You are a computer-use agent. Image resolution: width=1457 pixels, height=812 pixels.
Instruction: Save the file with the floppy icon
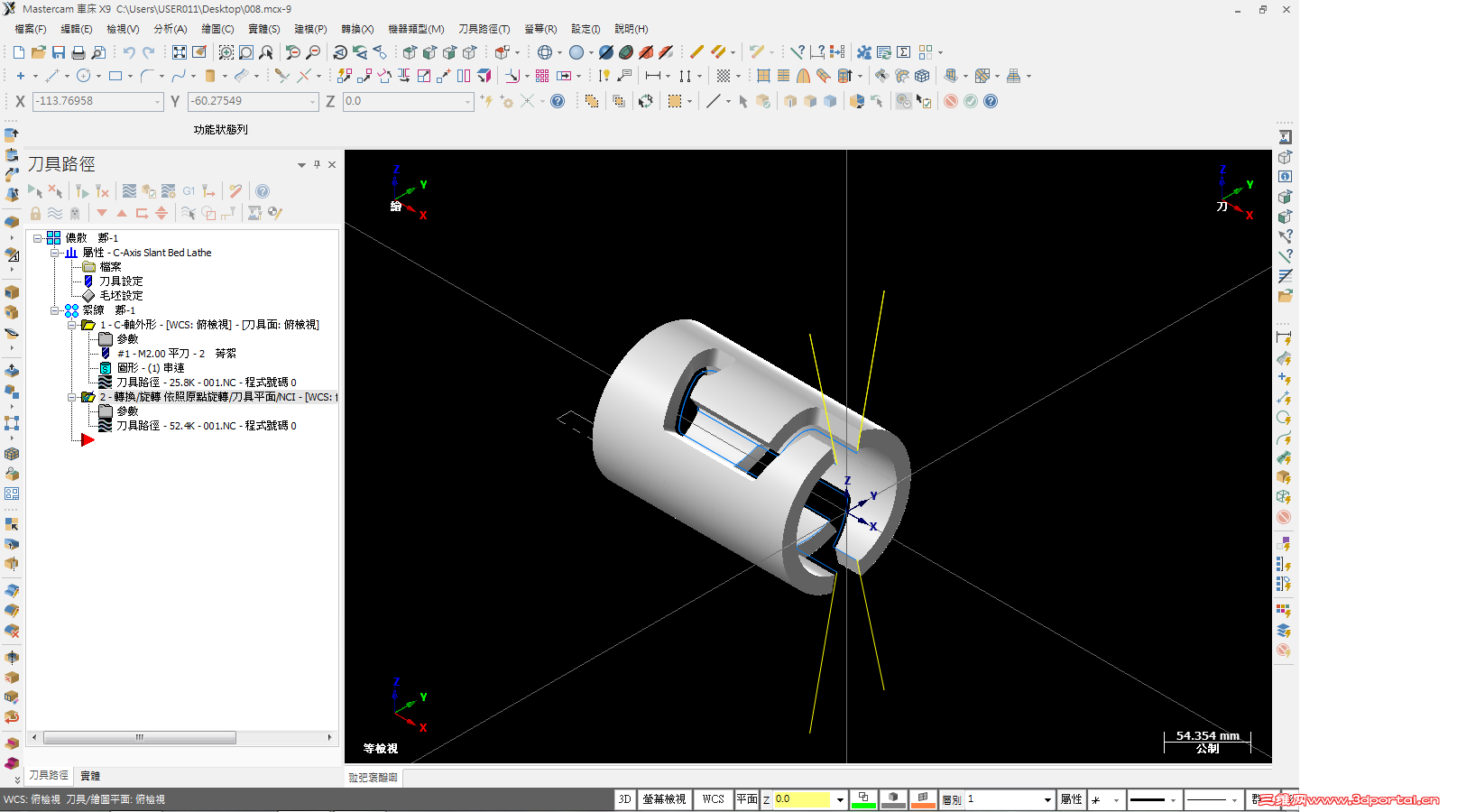coord(59,52)
